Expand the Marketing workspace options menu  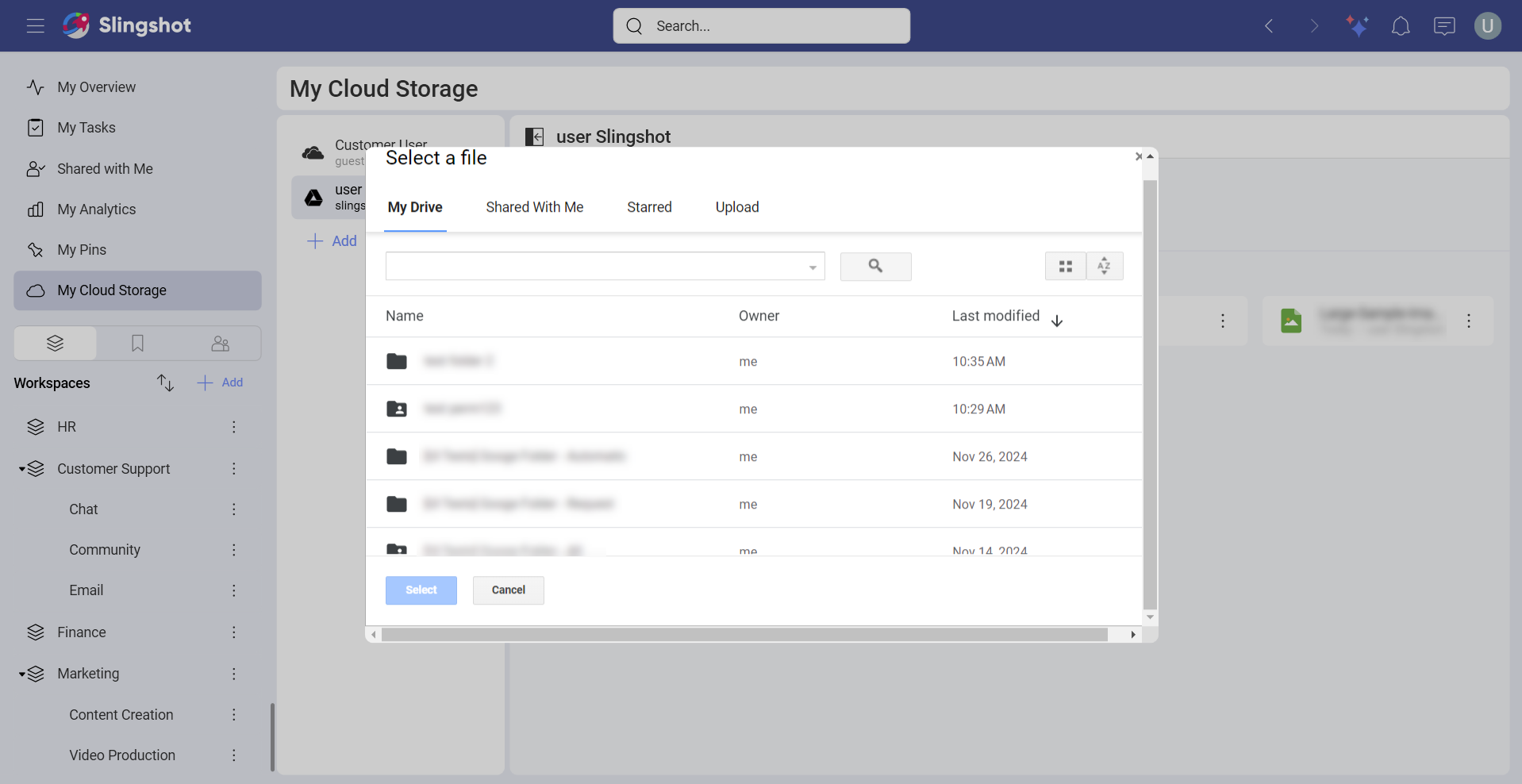point(233,674)
